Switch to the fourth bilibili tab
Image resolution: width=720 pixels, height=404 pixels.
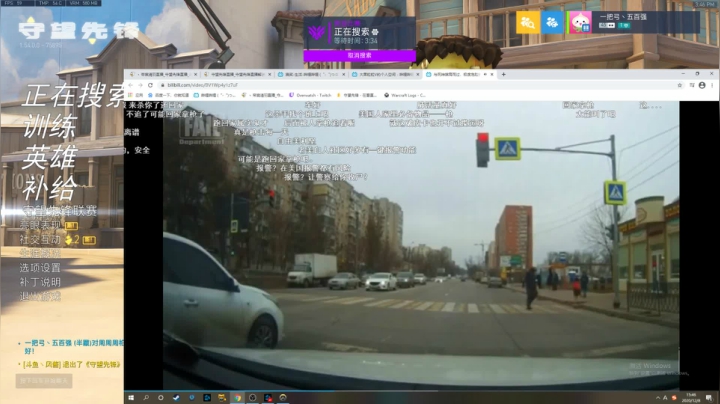(x=386, y=74)
